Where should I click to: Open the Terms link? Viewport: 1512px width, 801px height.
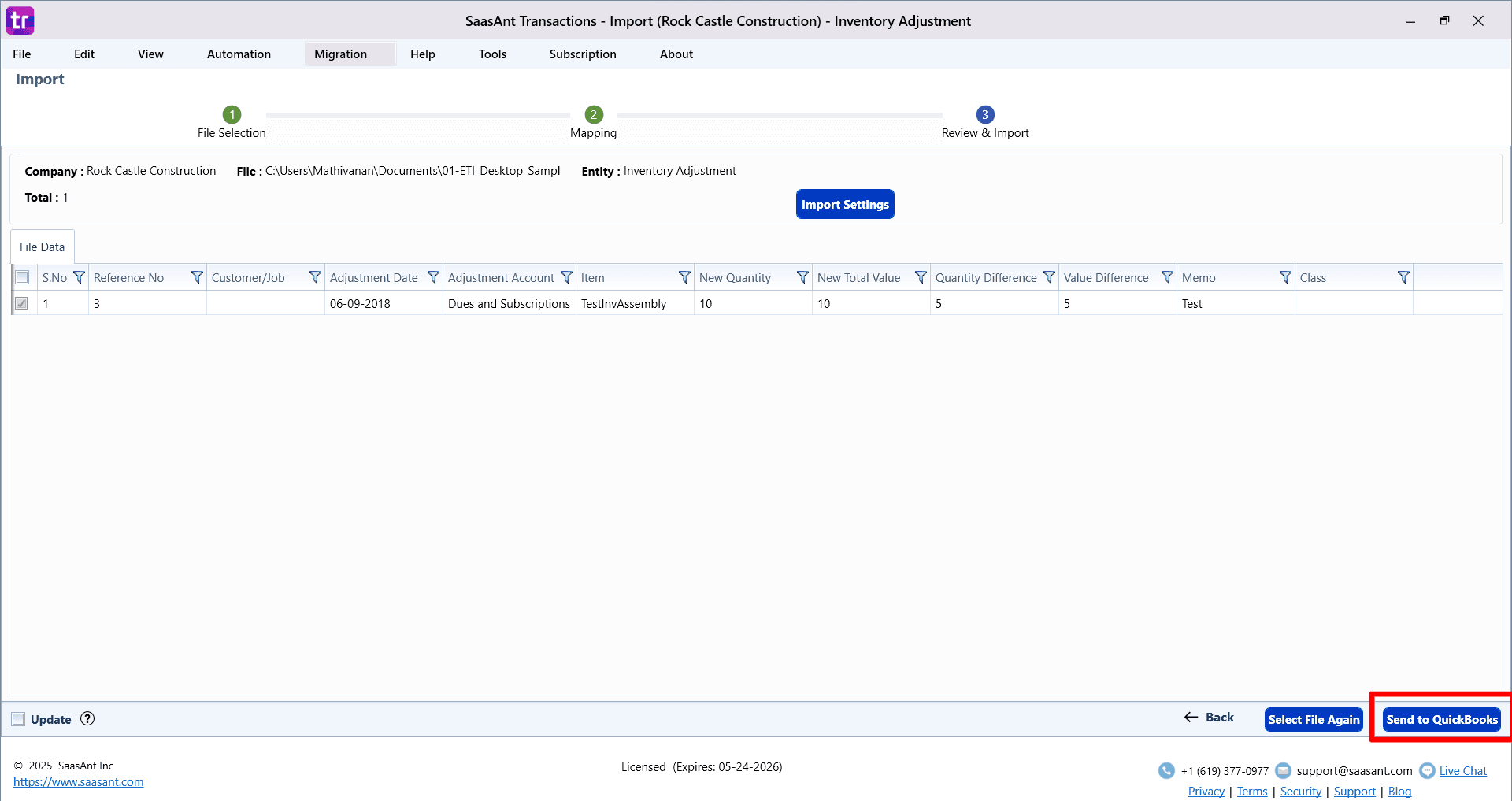(1252, 792)
